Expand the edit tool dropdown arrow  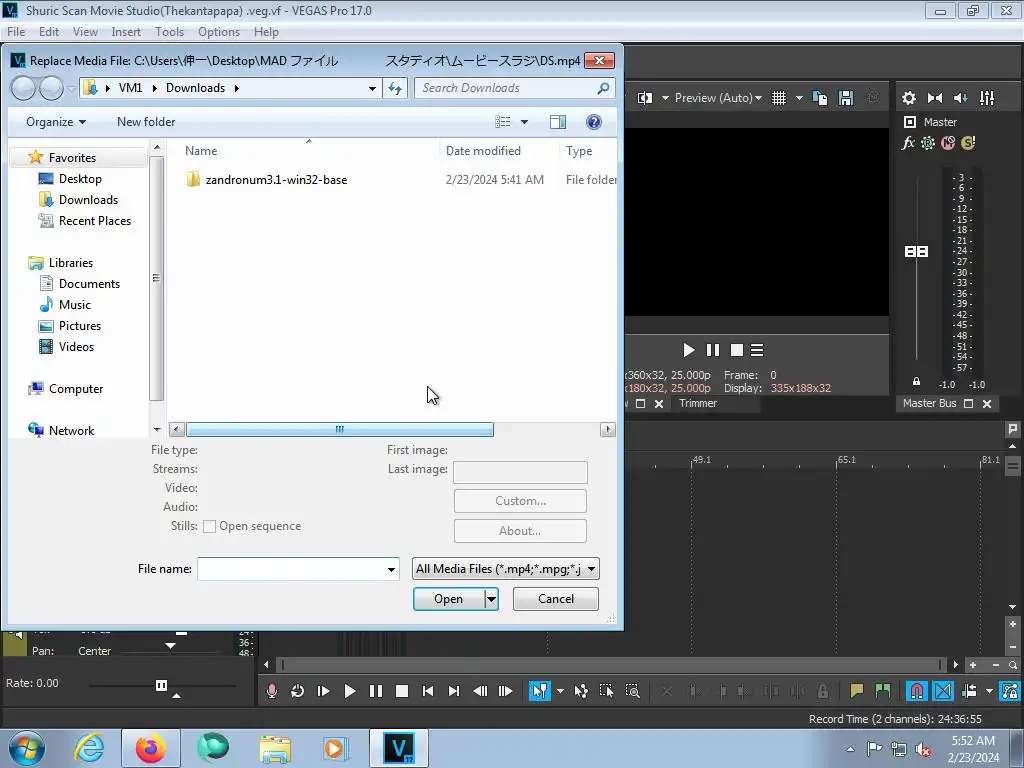click(560, 691)
